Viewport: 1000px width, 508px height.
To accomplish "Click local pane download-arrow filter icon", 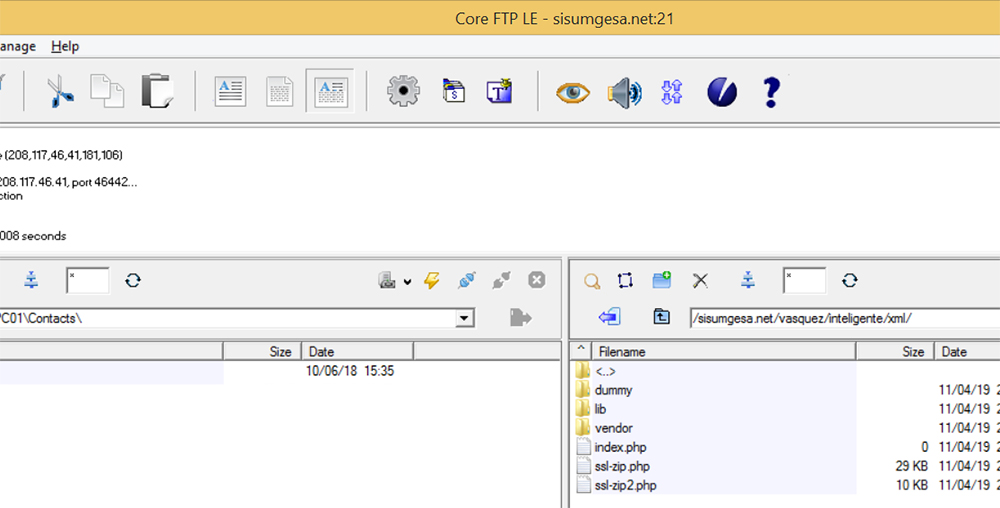I will tap(31, 280).
